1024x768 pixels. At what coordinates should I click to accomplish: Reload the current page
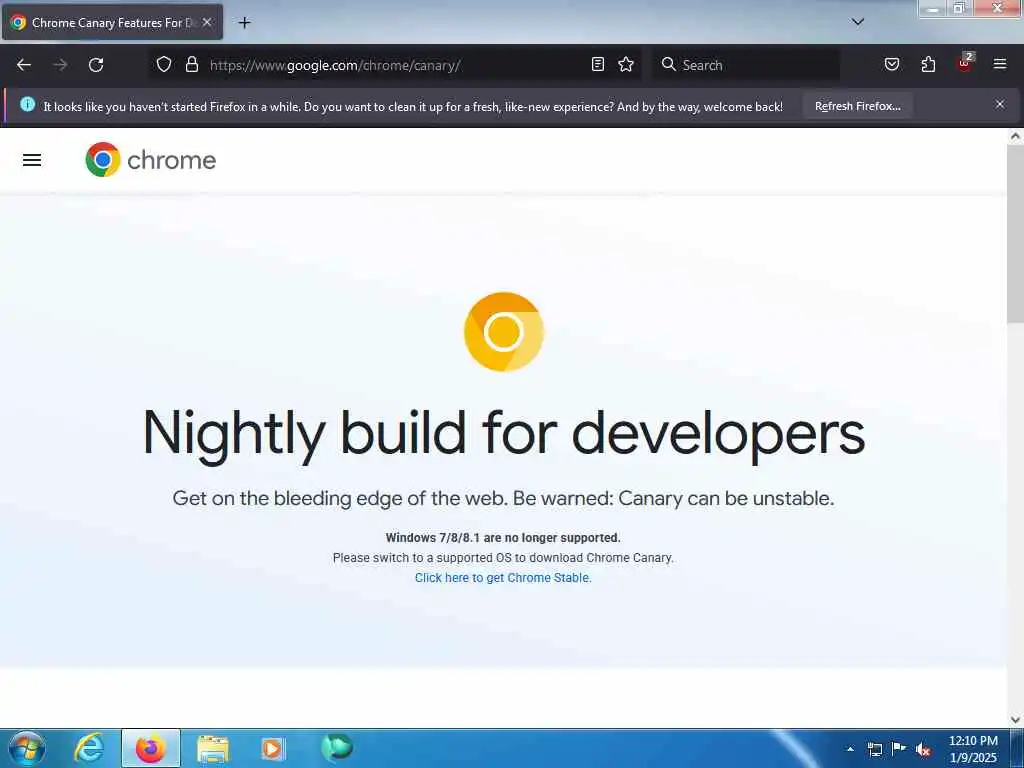pyautogui.click(x=96, y=65)
